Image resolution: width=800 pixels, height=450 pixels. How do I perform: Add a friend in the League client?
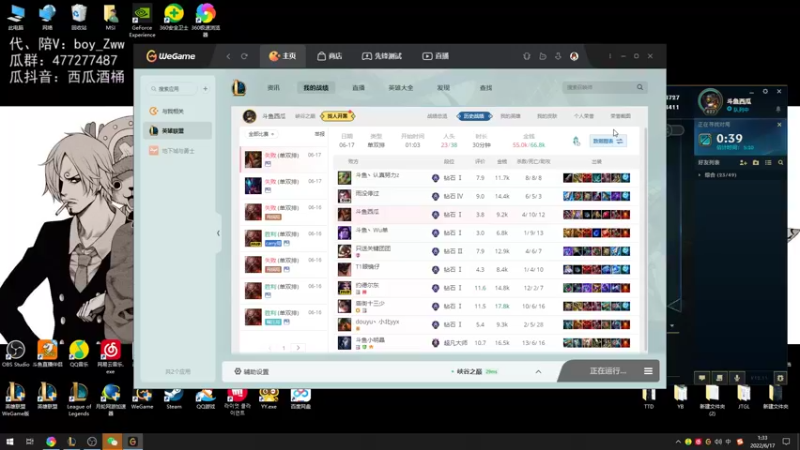743,163
